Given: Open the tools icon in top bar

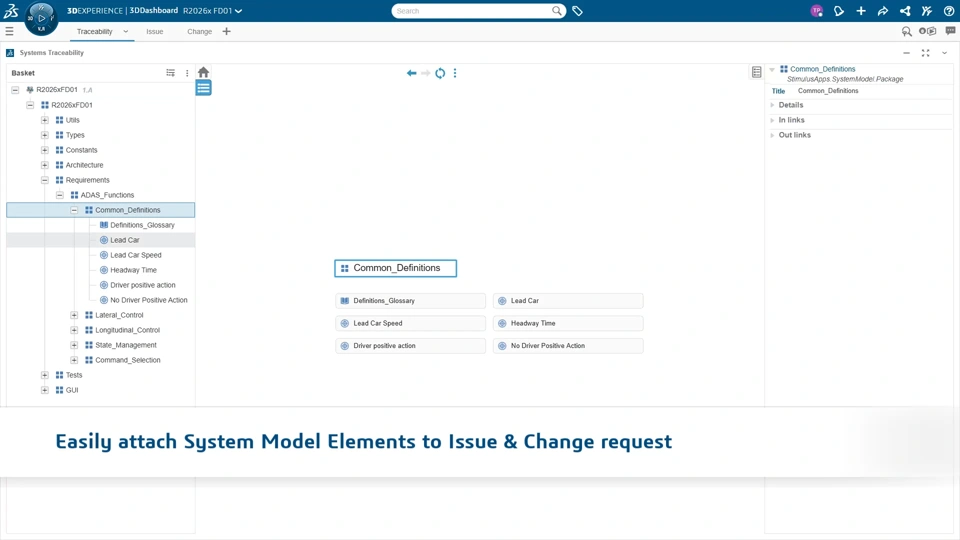Looking at the screenshot, I should point(927,11).
